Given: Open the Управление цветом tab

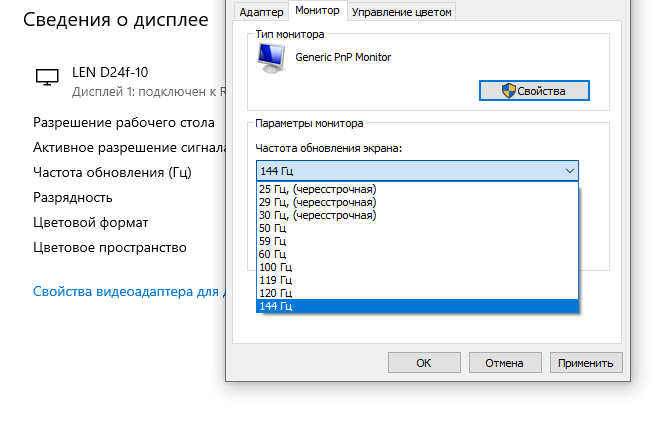Looking at the screenshot, I should pyautogui.click(x=401, y=12).
